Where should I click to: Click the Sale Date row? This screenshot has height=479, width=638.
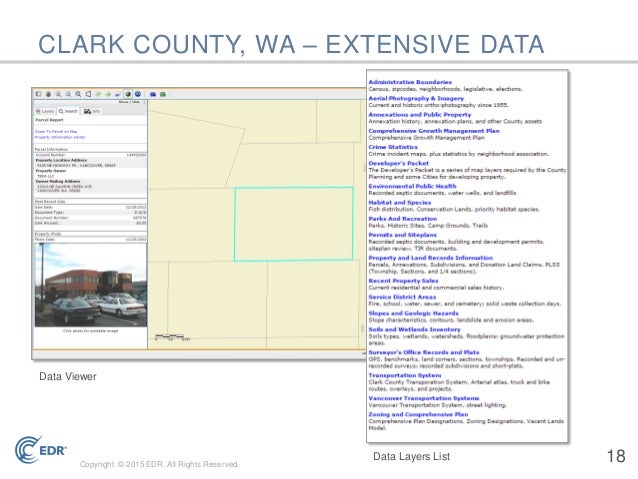(x=90, y=207)
